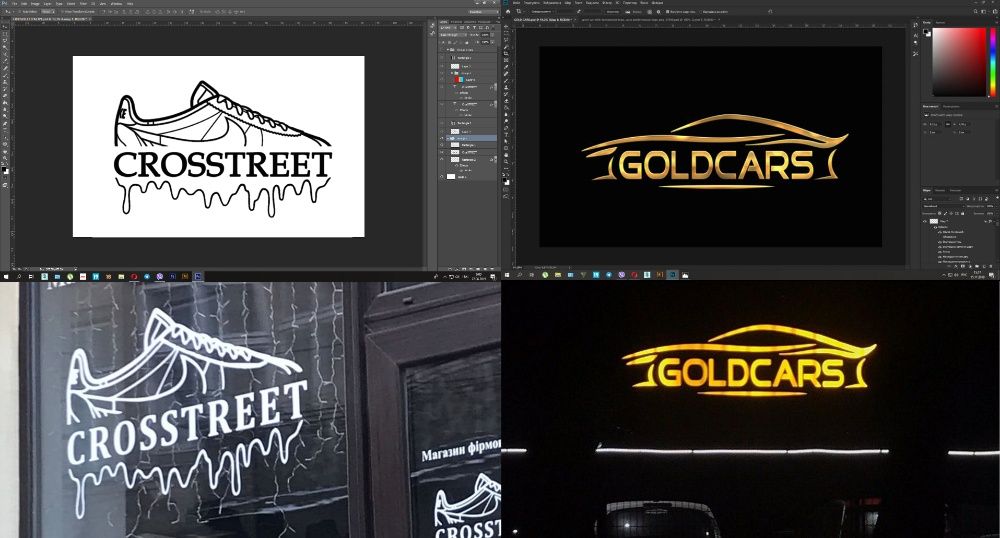
Task: Pick the Type tool in left Photoshop window
Action: [x=4, y=130]
